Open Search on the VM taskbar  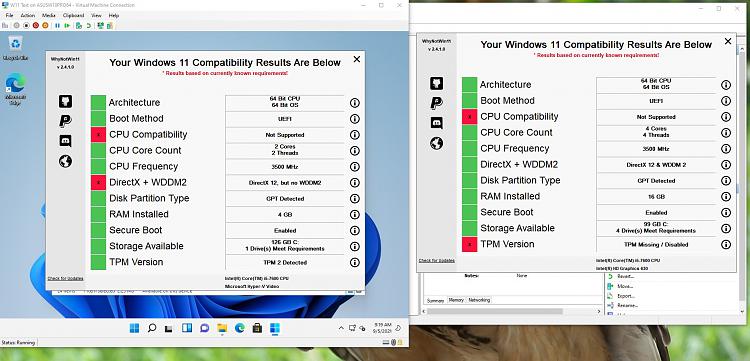152,328
